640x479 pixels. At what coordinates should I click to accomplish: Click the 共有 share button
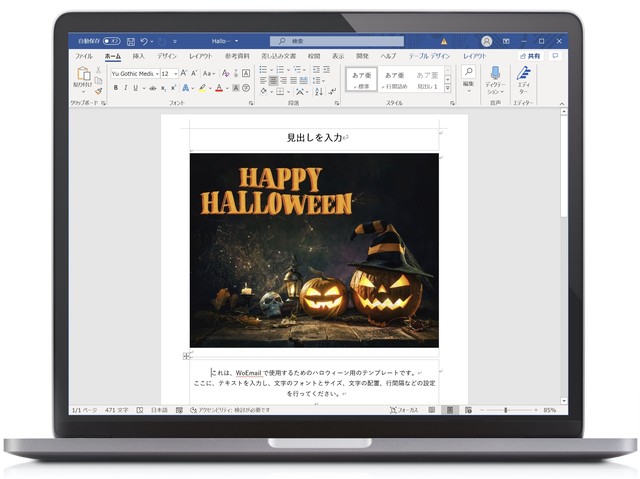click(530, 56)
